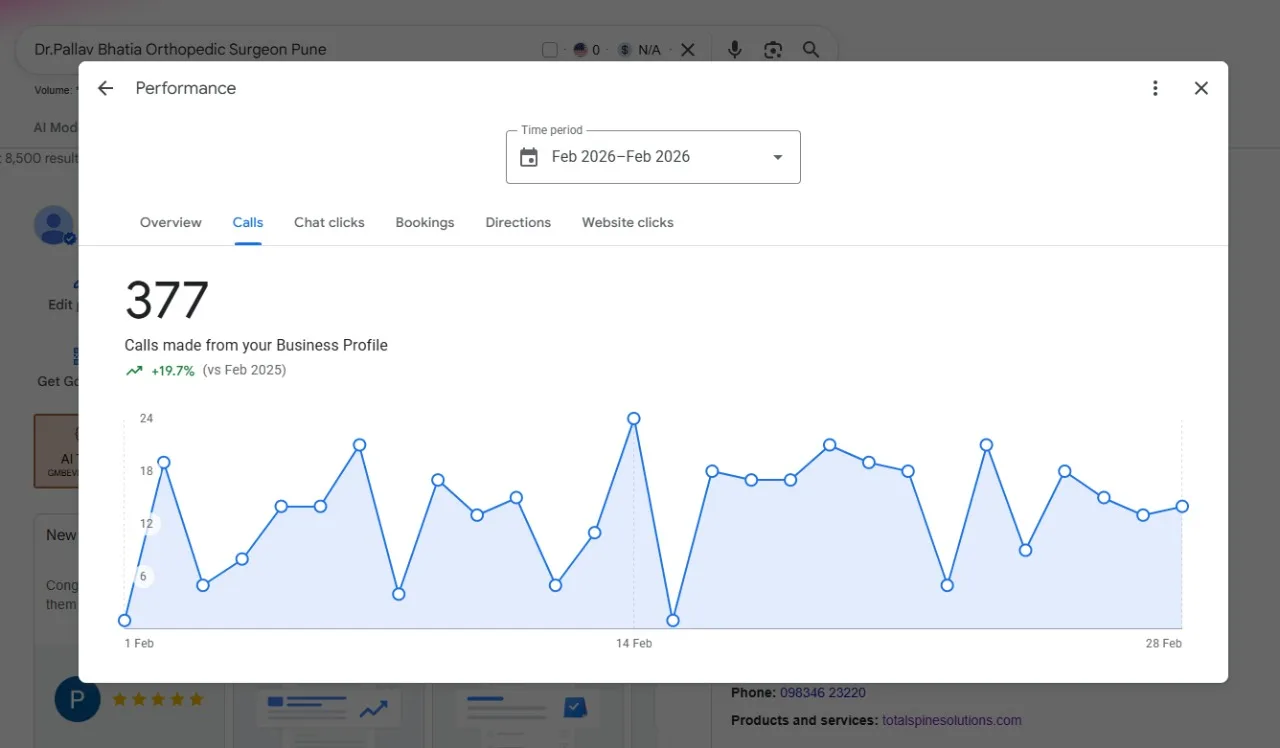Expand the Time period dropdown arrow
The width and height of the screenshot is (1280, 748).
(777, 157)
